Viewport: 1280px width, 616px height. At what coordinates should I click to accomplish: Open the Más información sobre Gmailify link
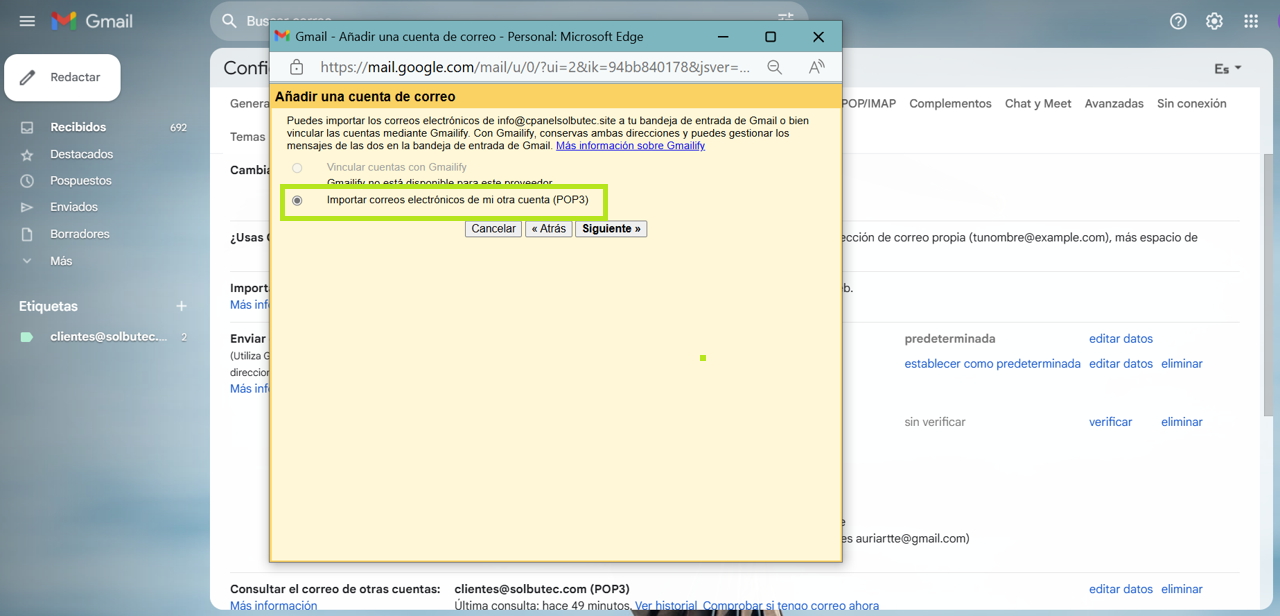tap(630, 146)
